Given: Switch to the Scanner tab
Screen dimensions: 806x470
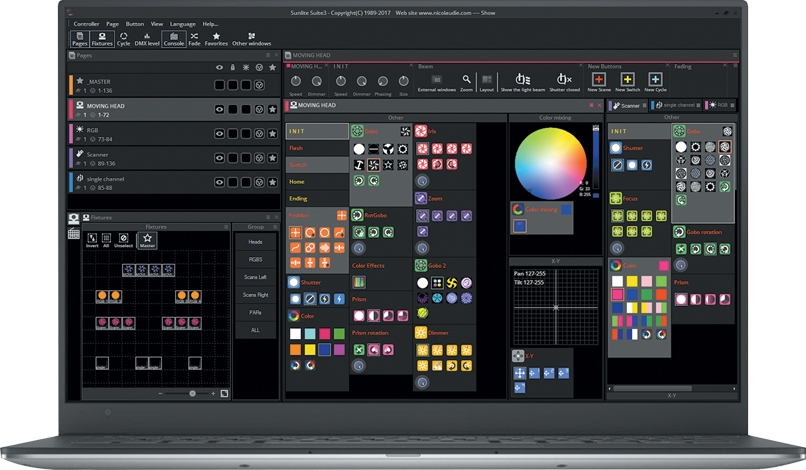Looking at the screenshot, I should [x=627, y=105].
